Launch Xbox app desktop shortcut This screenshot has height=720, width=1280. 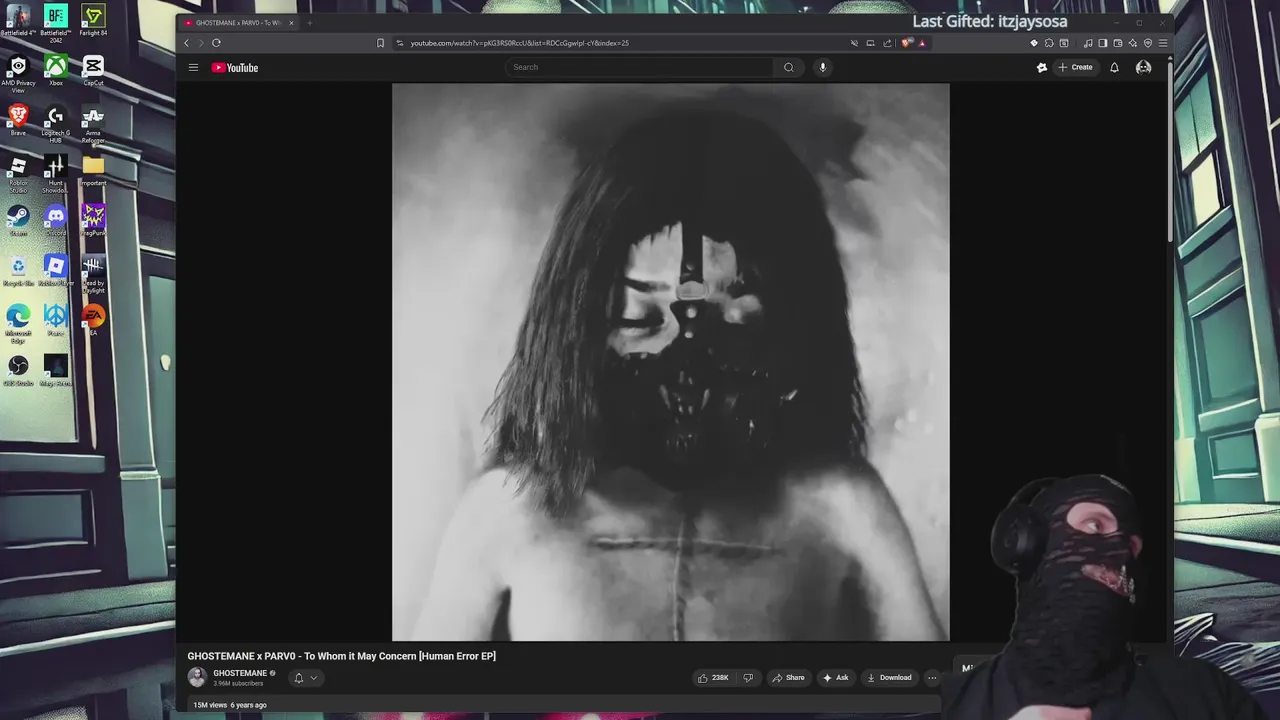pos(56,71)
